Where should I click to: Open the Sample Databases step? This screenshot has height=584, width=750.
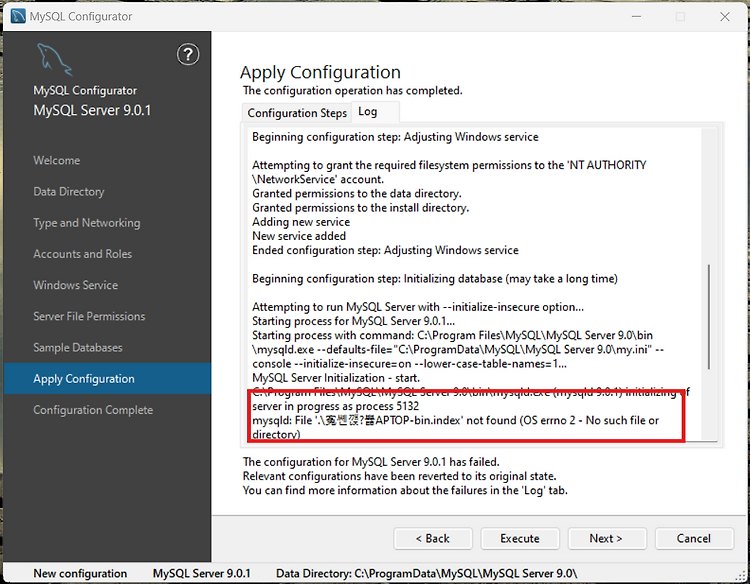77,348
